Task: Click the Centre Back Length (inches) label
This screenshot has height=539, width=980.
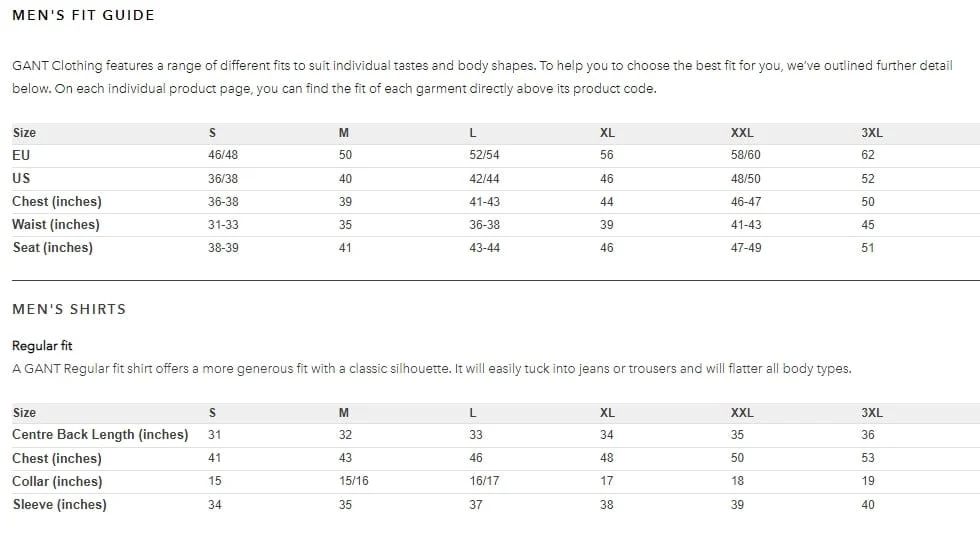Action: click(100, 435)
